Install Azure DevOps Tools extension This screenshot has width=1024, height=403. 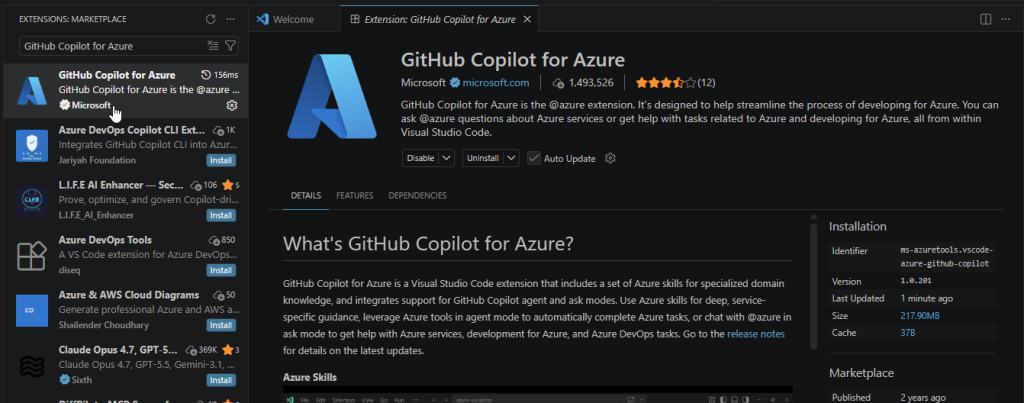tap(221, 270)
